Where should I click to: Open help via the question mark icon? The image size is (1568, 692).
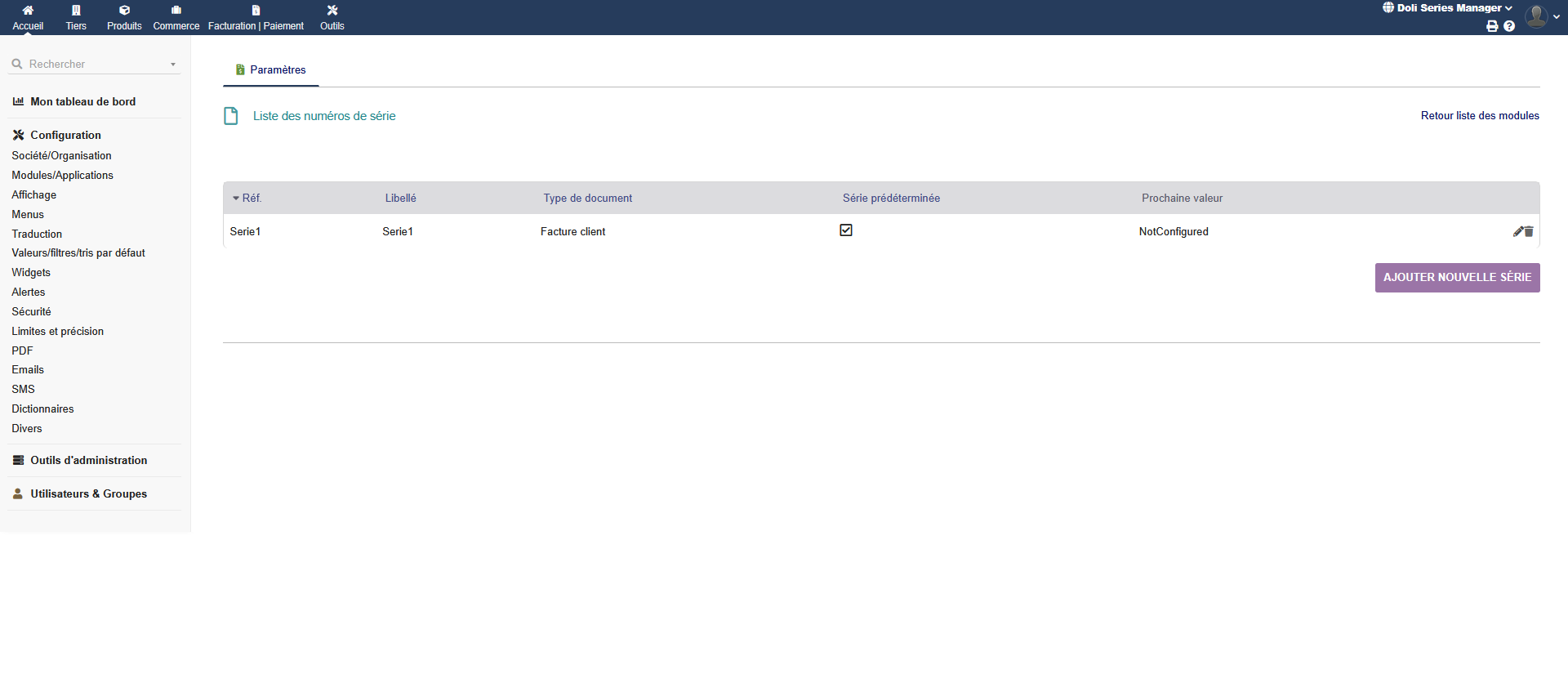click(1509, 26)
